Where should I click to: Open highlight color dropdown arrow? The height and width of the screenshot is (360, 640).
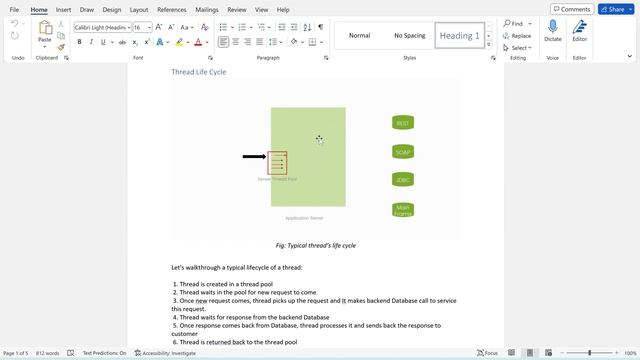click(188, 42)
